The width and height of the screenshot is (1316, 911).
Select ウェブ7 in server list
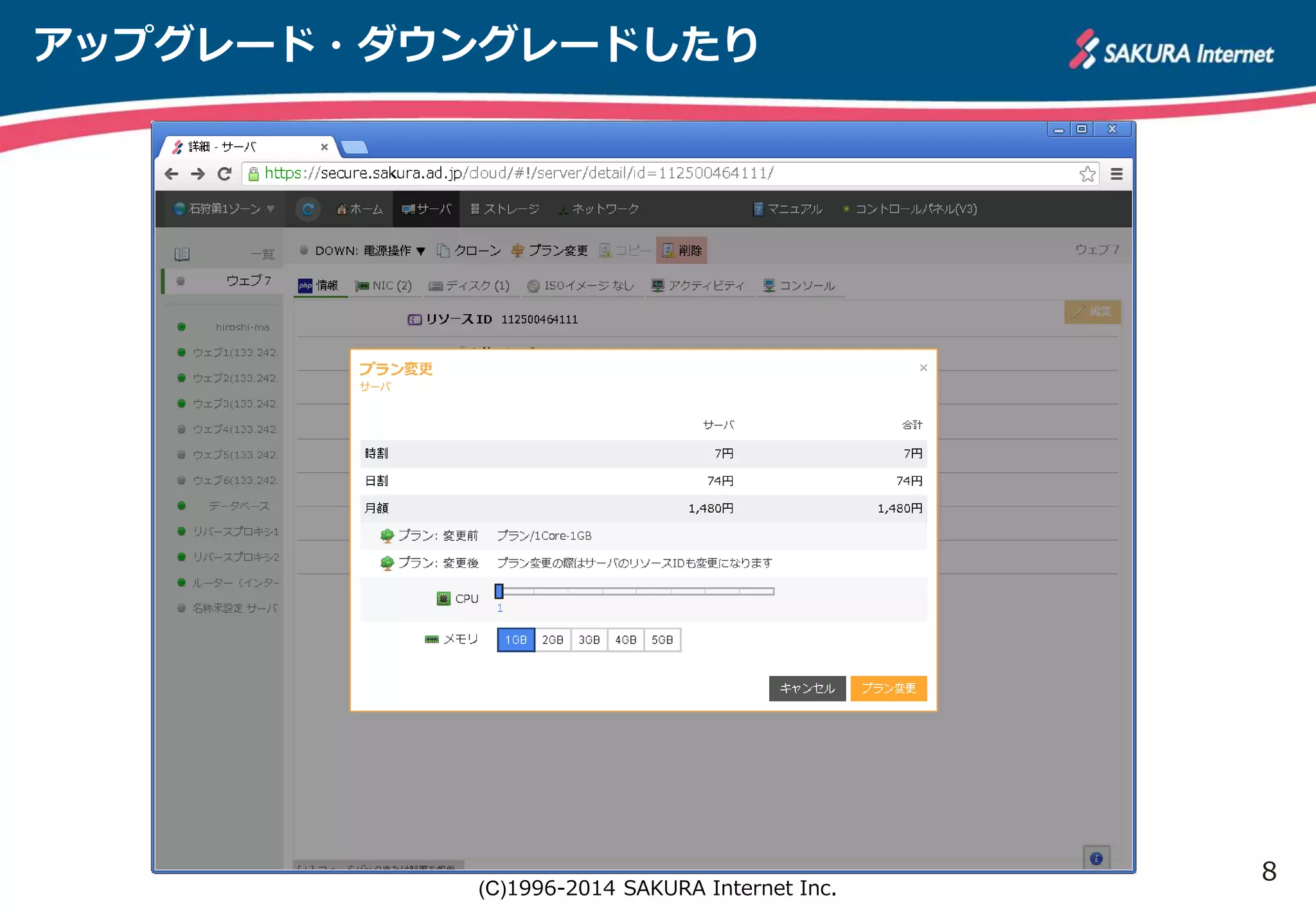coord(223,281)
